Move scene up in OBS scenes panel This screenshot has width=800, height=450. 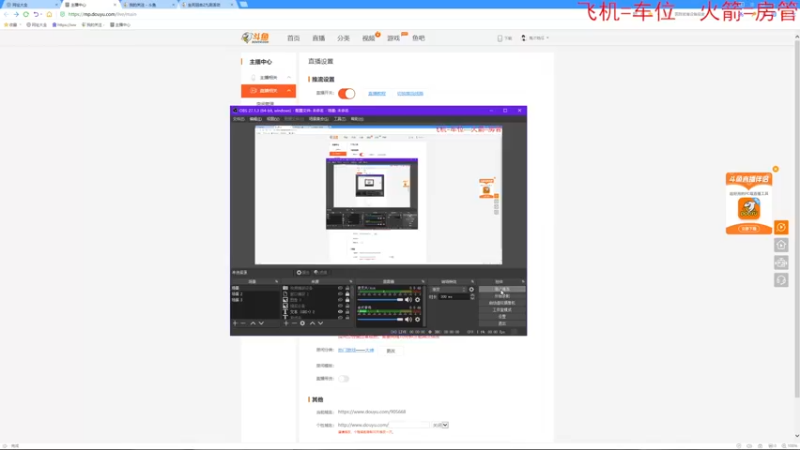tap(253, 323)
